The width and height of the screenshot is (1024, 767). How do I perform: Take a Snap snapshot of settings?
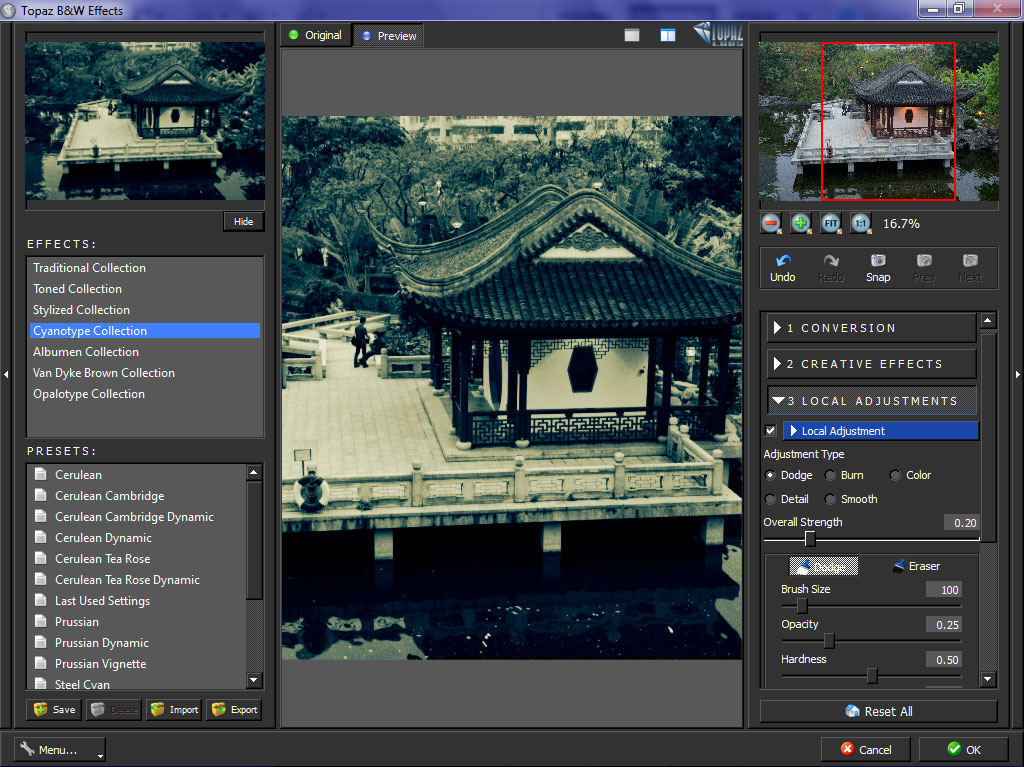pos(878,268)
